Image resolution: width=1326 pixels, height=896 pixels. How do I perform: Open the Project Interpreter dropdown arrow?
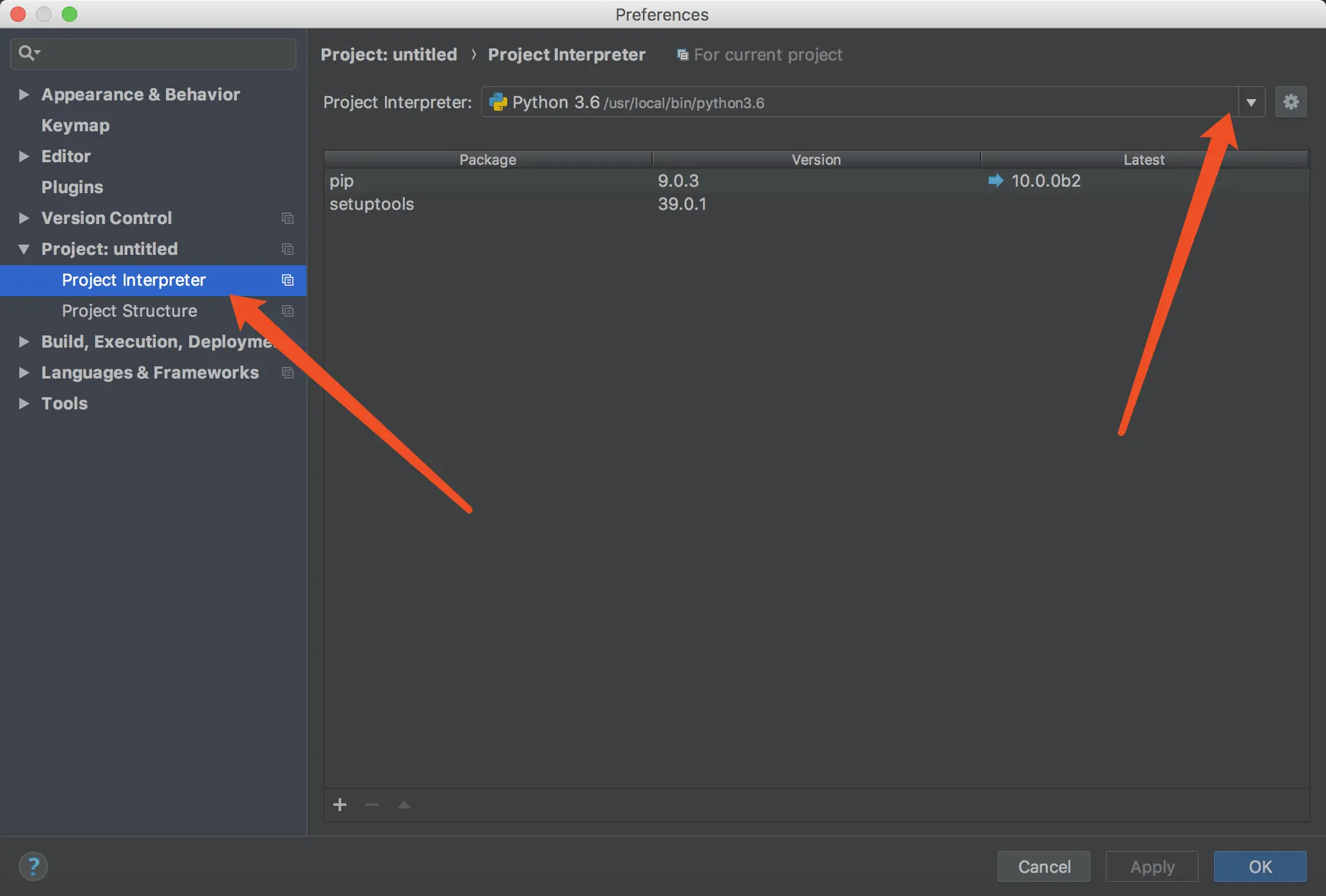pyautogui.click(x=1251, y=102)
